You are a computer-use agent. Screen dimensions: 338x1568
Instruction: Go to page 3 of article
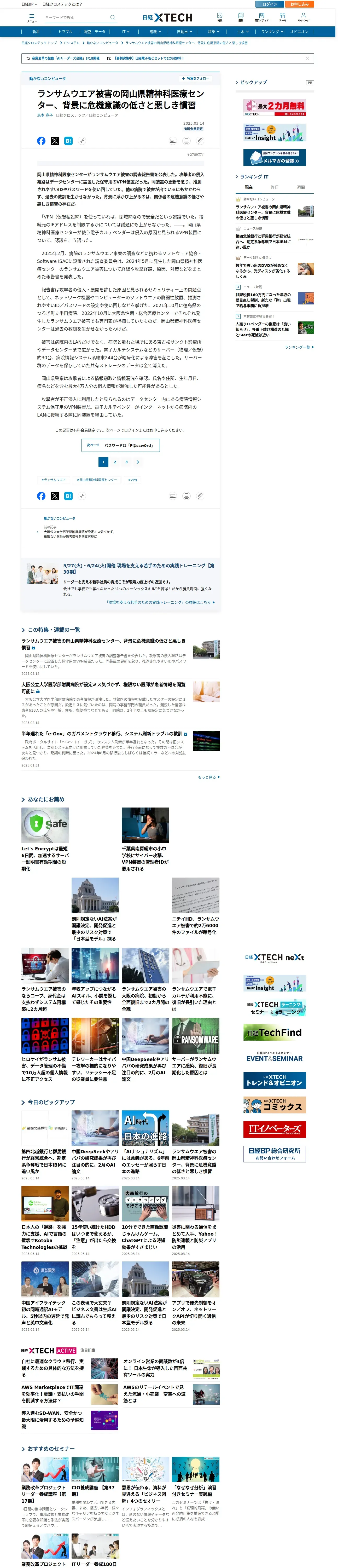[x=126, y=462]
